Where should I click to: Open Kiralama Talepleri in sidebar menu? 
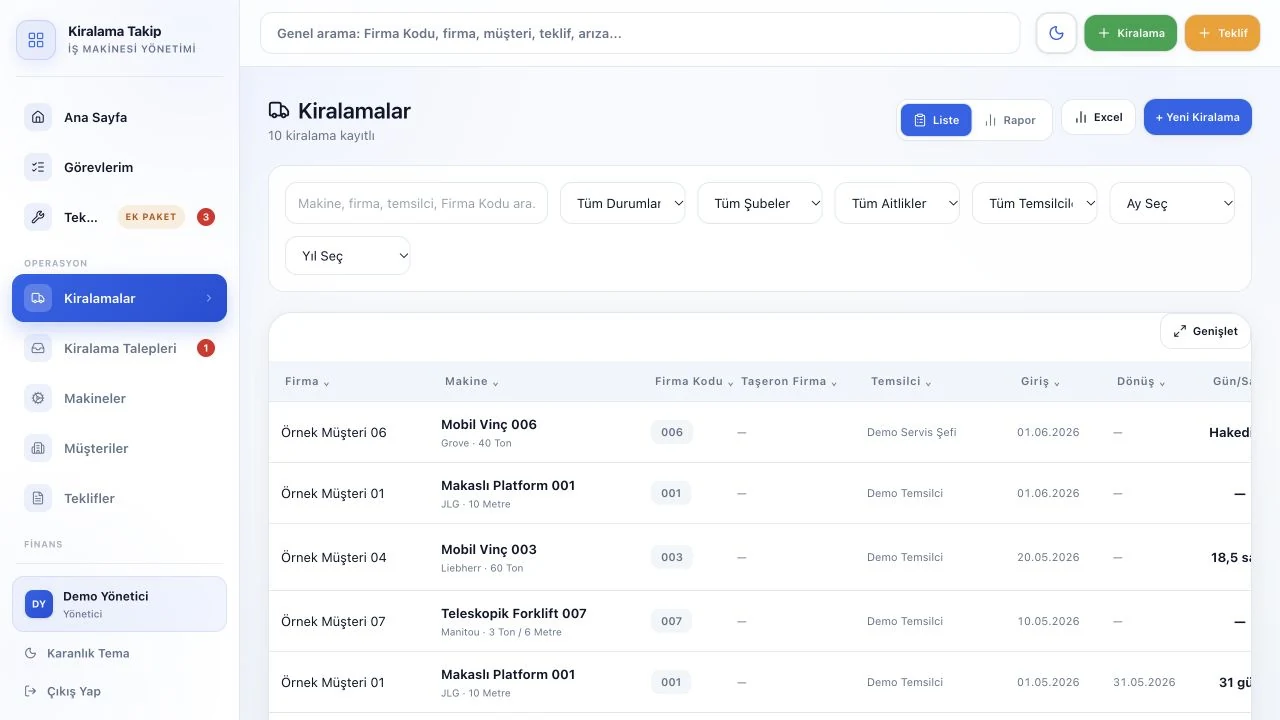[x=120, y=348]
